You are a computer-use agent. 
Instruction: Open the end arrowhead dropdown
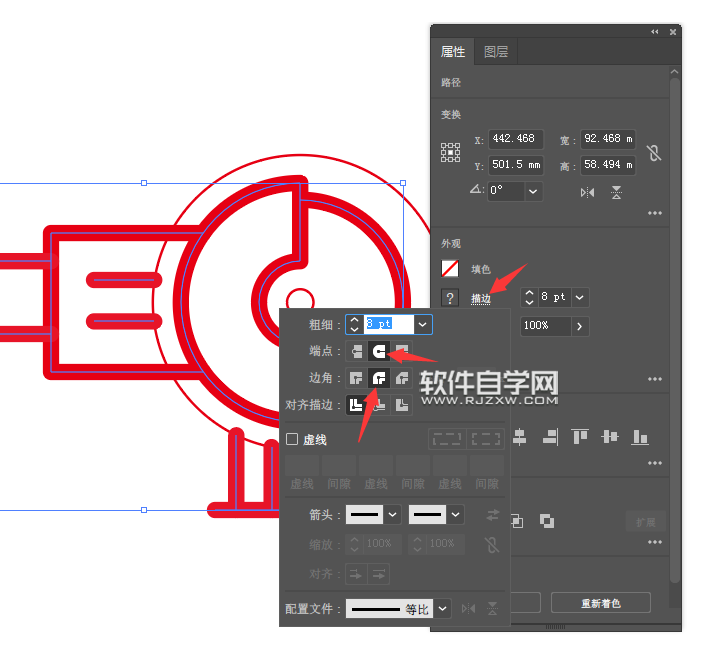point(455,515)
